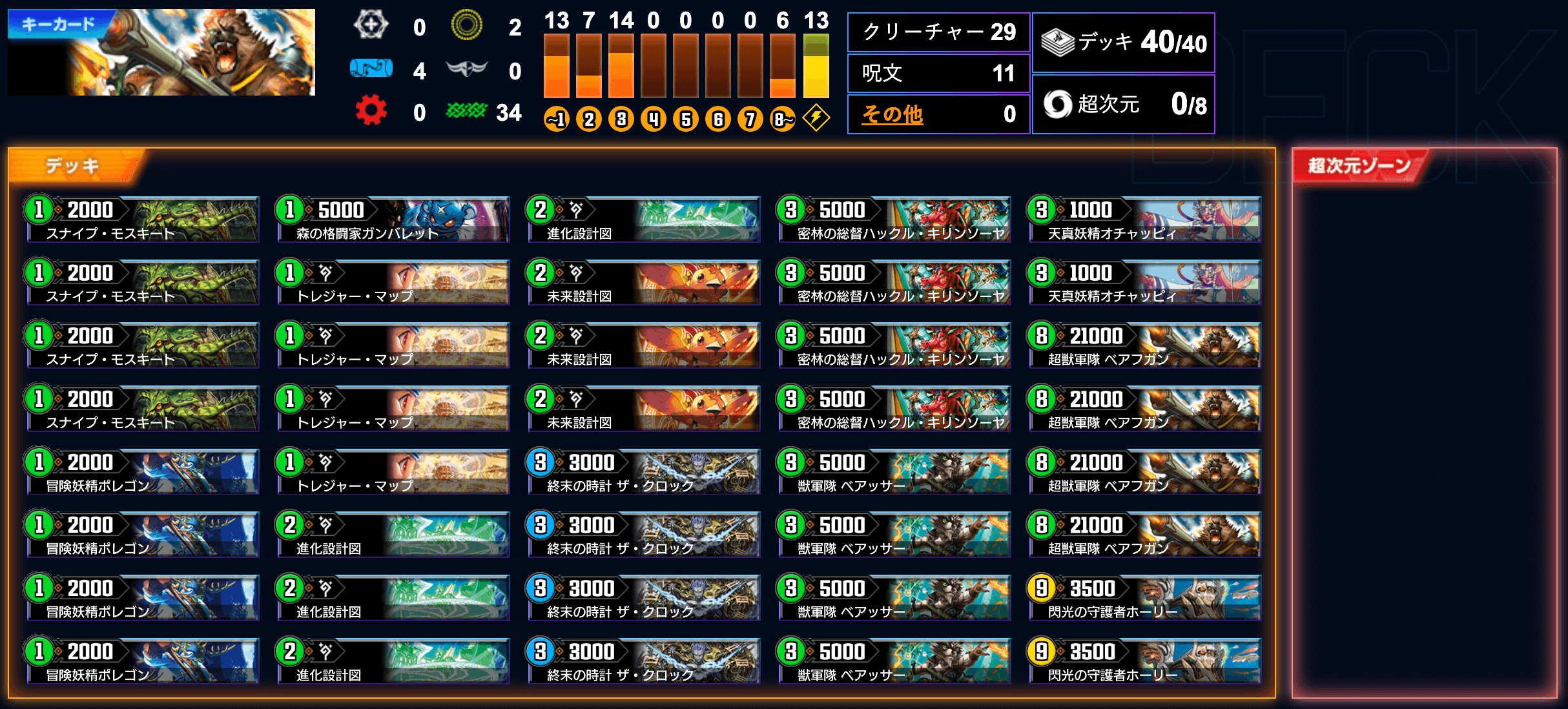Viewport: 1568px width, 709px height.
Task: Click the cost 3 mana curve bar
Action: (621, 66)
